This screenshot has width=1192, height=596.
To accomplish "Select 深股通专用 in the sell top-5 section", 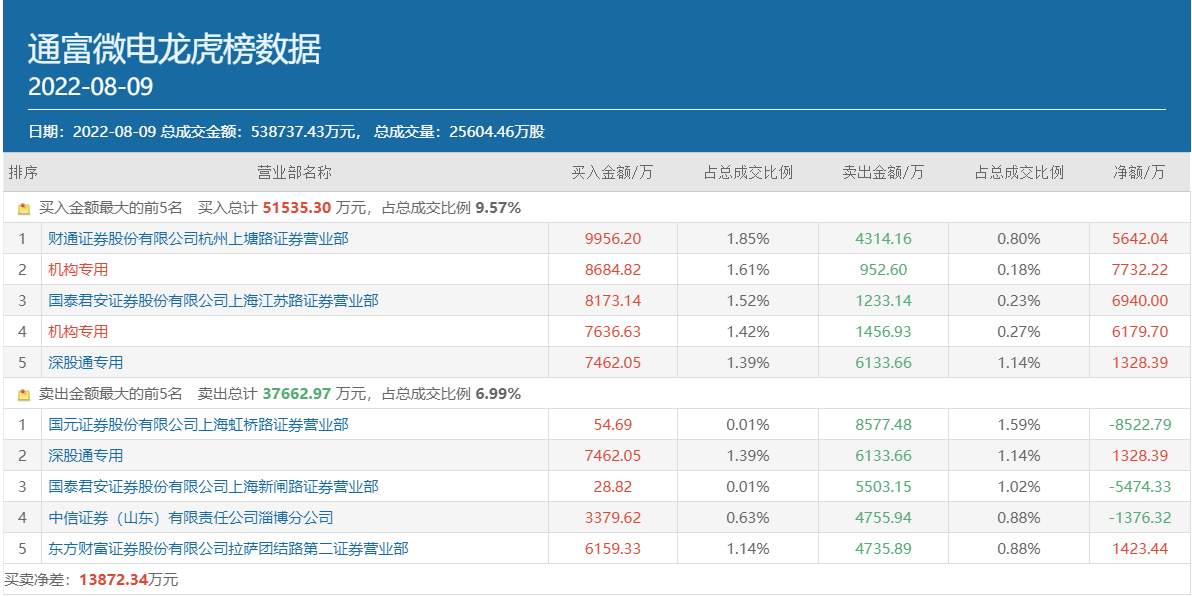I will 86,456.
